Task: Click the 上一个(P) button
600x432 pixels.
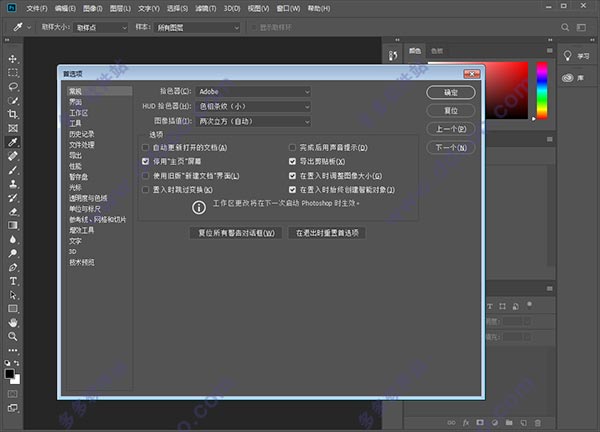Action: point(451,129)
